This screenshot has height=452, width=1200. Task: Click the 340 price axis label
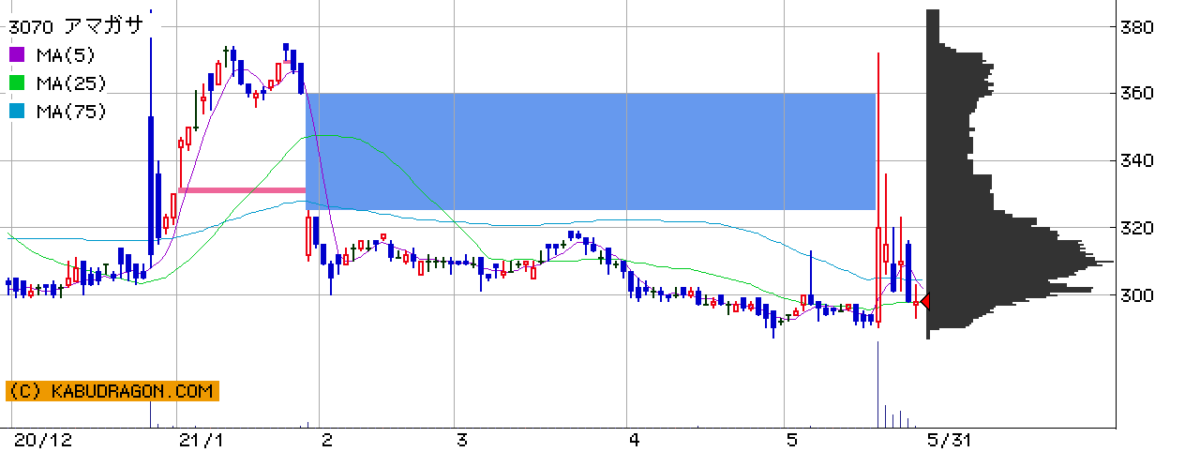[1139, 161]
